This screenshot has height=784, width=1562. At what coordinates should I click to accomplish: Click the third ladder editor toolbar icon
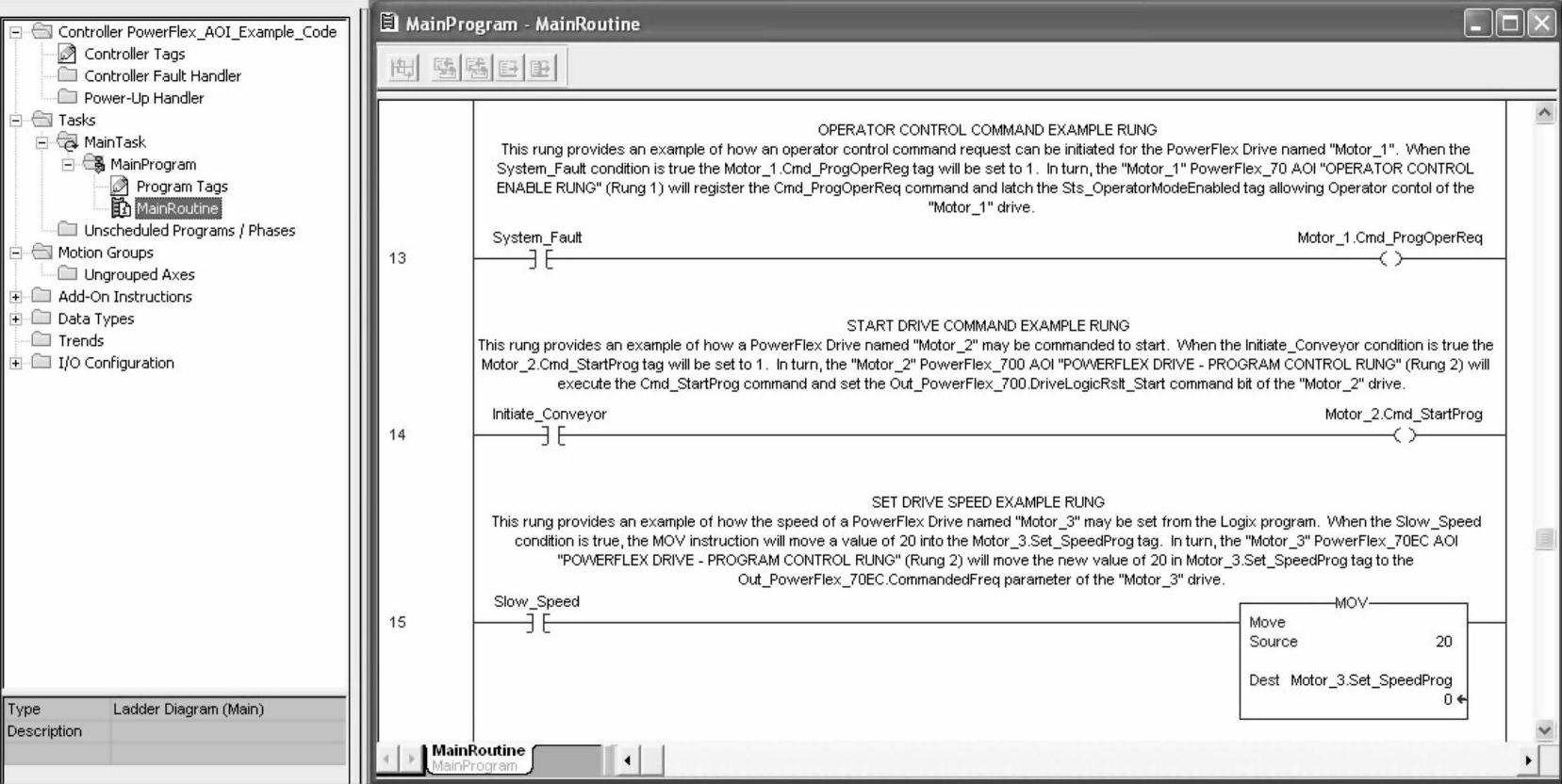pos(477,68)
